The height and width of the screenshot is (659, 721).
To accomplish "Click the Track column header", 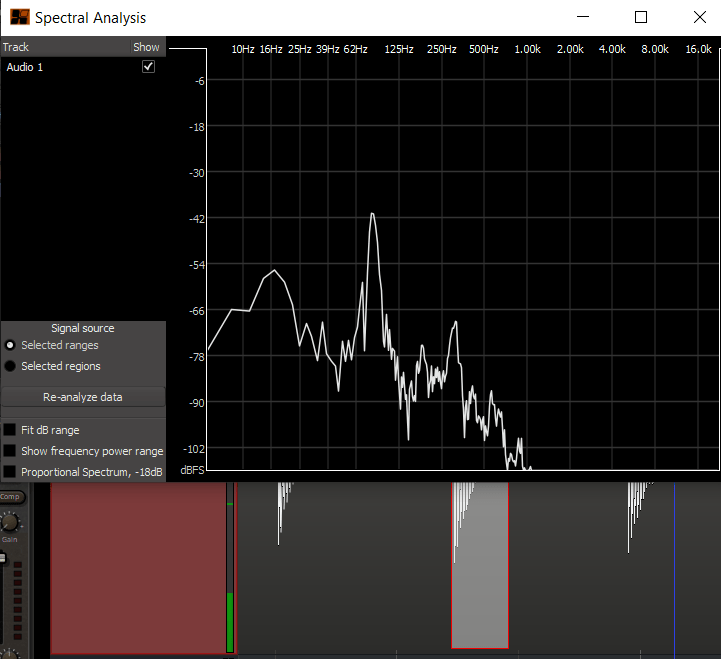I will pyautogui.click(x=16, y=47).
